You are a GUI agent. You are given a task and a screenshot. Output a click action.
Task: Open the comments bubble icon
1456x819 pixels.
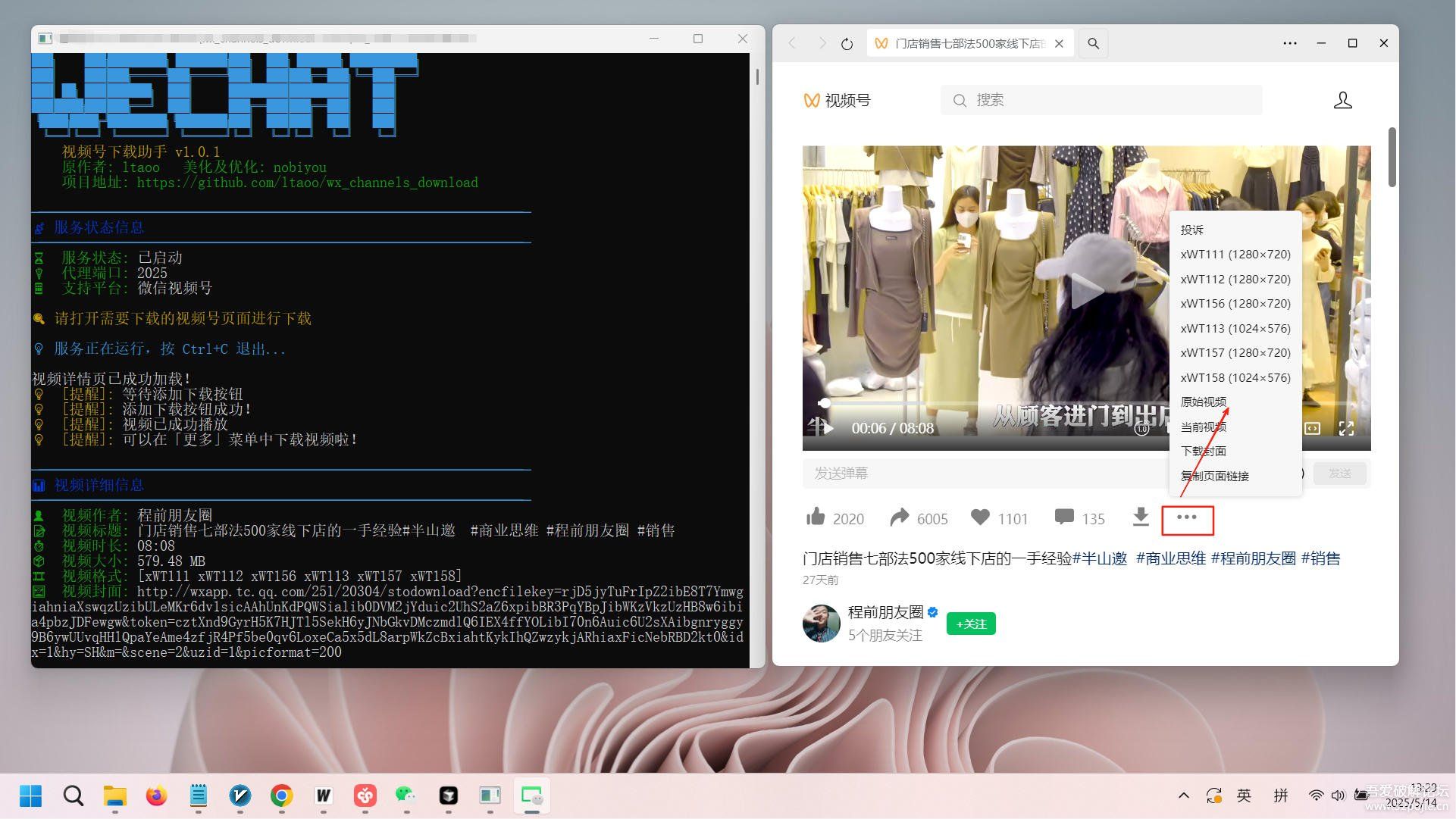(1064, 517)
